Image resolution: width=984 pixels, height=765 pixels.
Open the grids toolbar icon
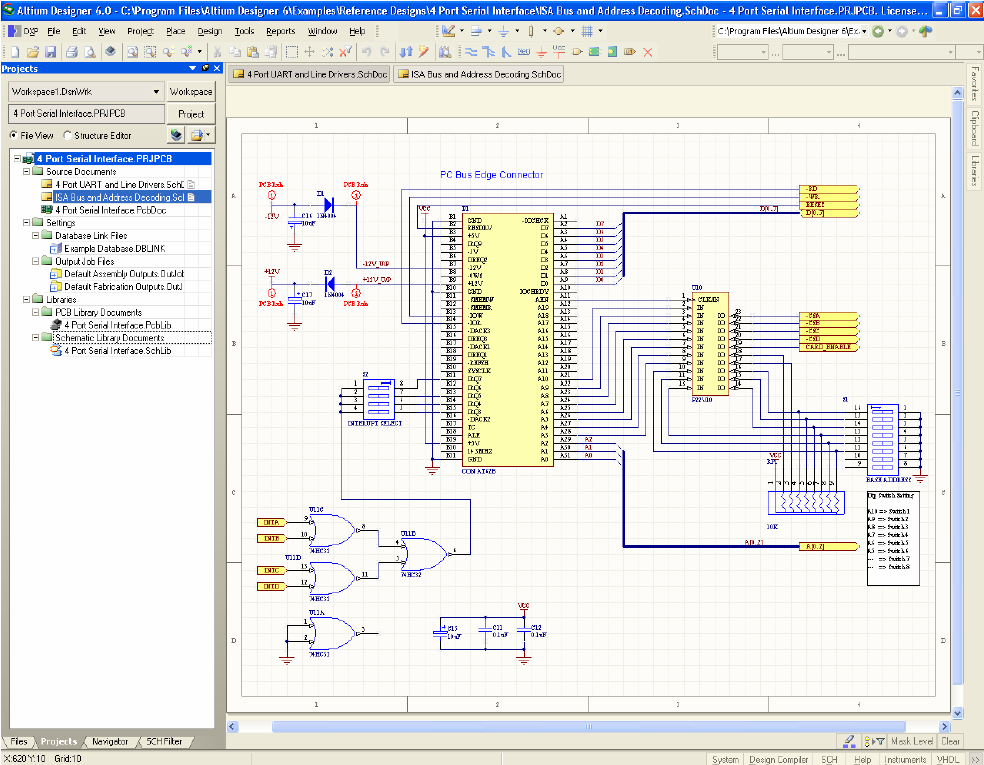pos(587,31)
